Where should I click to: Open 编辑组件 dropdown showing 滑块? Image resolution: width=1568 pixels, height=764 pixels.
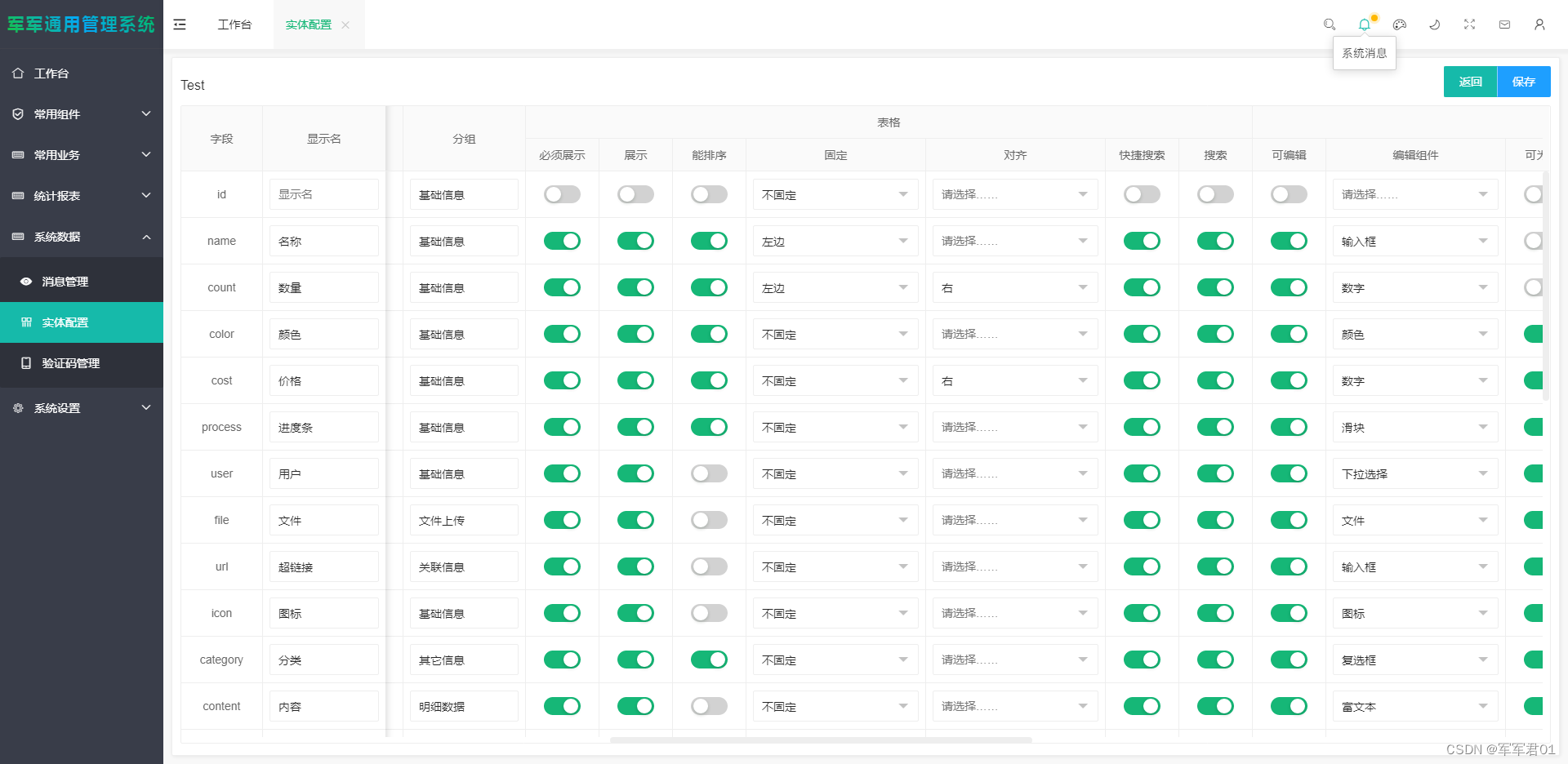tap(1415, 428)
